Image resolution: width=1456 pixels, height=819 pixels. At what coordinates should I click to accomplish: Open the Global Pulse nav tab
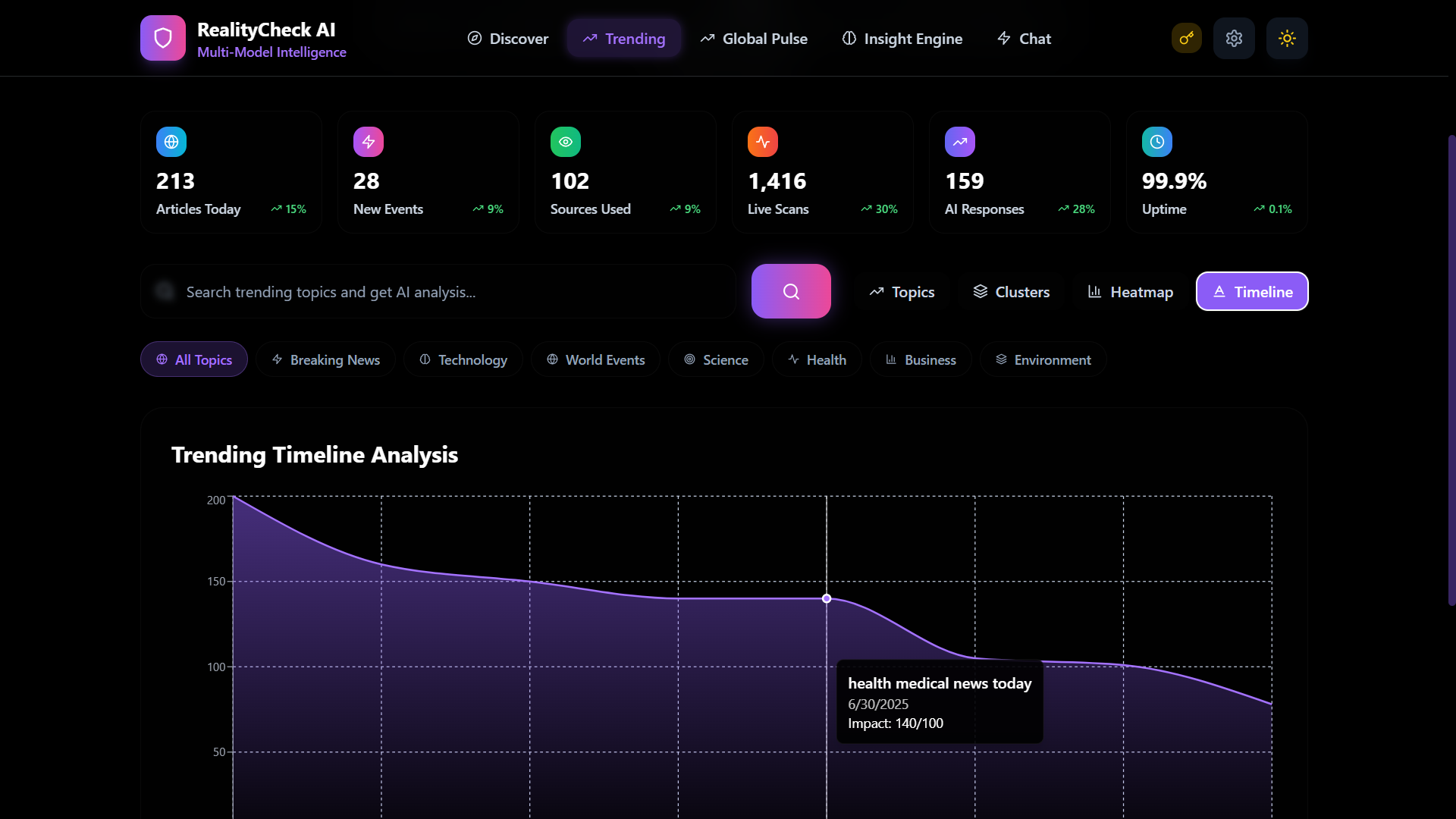click(x=754, y=39)
